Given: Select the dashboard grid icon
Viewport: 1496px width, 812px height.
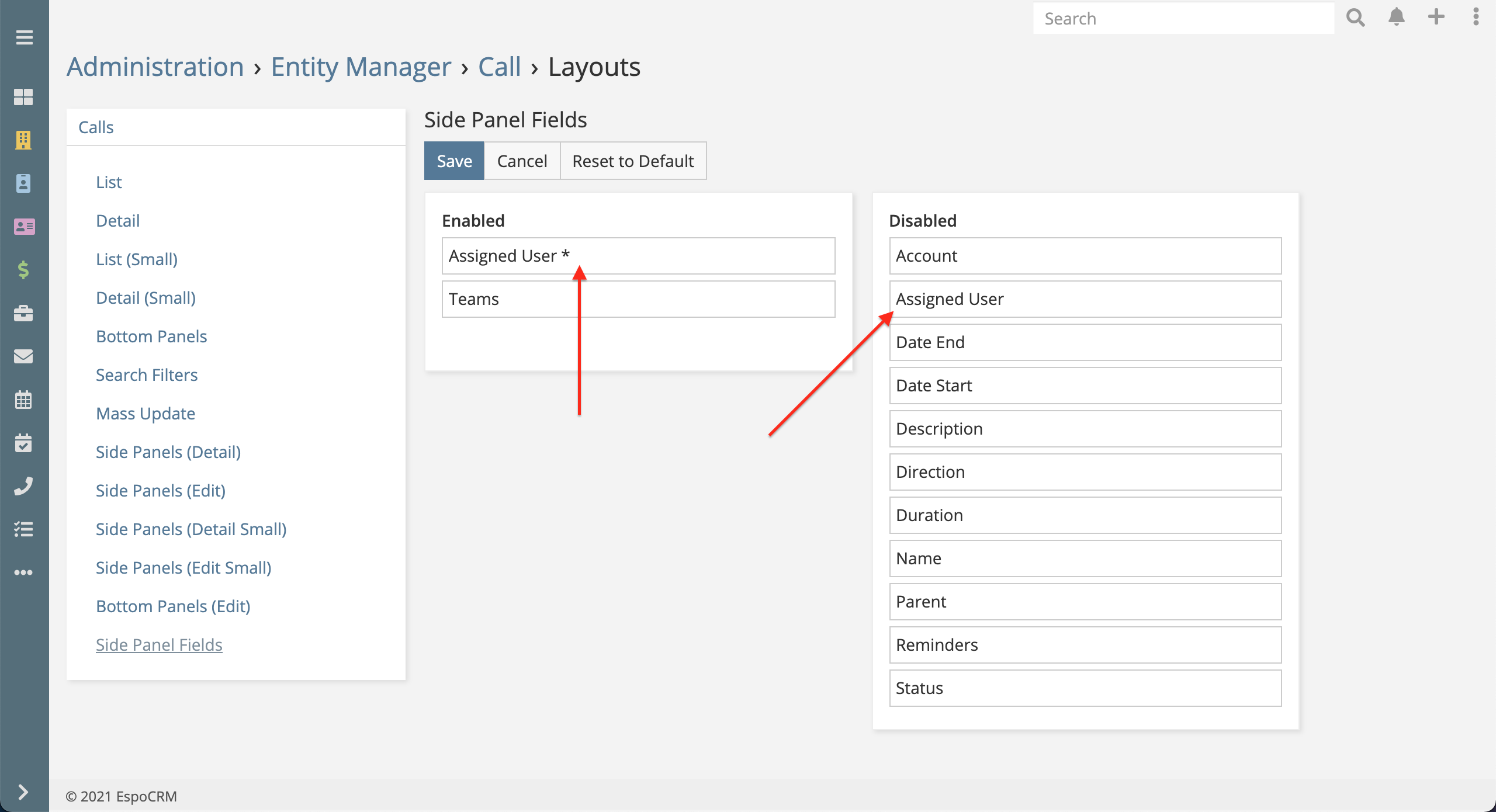Looking at the screenshot, I should point(23,98).
